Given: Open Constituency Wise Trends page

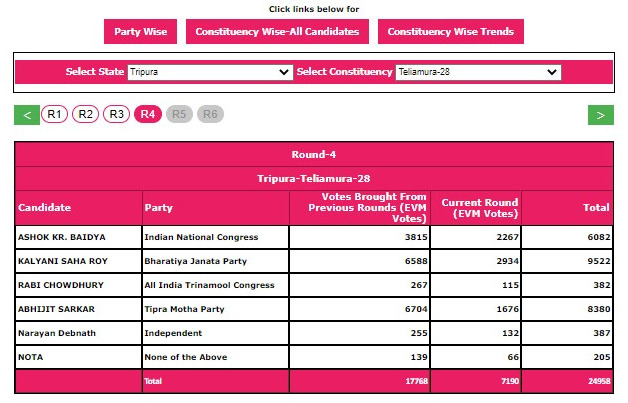Looking at the screenshot, I should pos(450,32).
